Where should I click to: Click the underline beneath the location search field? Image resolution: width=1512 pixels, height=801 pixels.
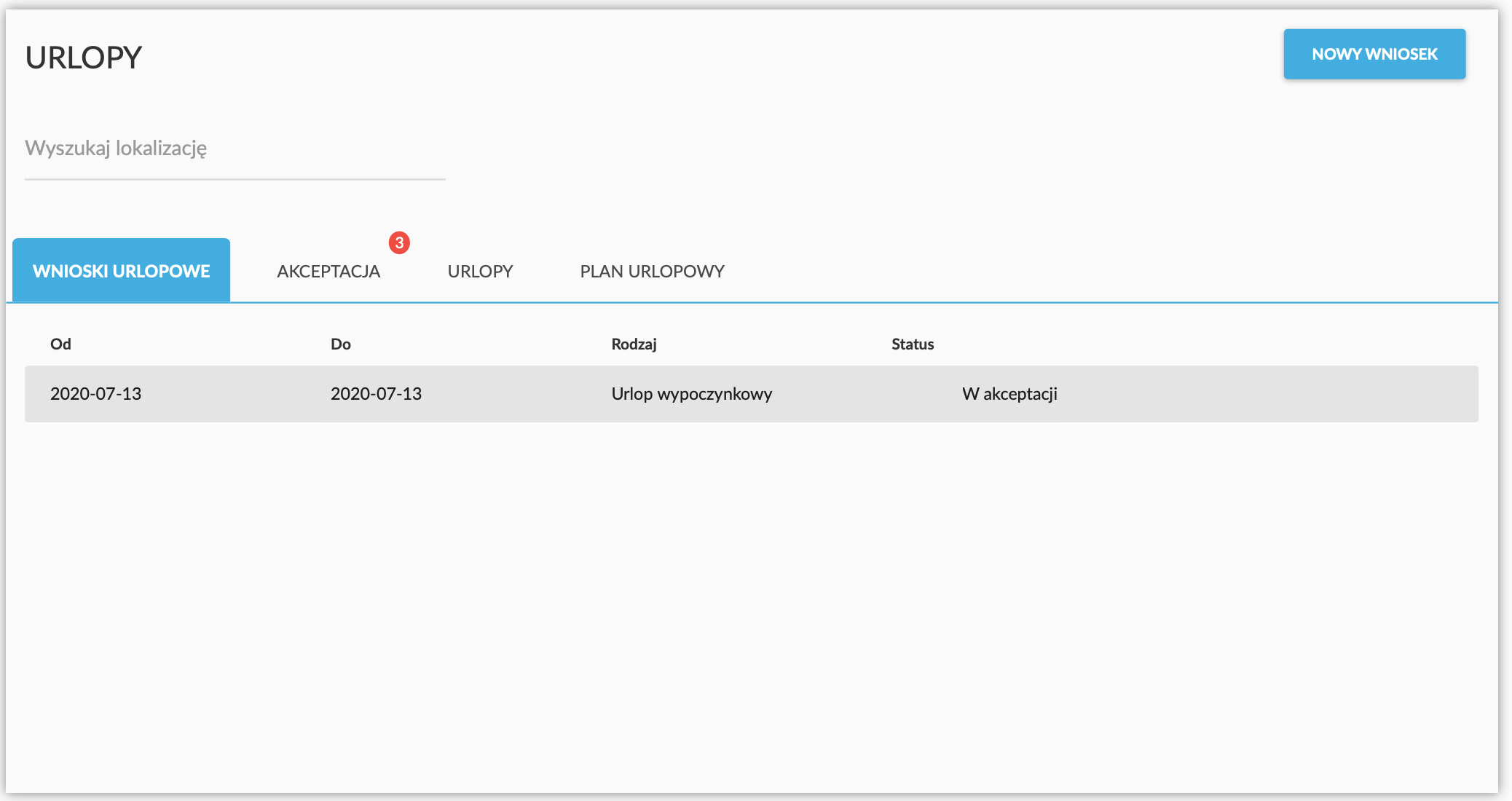(235, 179)
